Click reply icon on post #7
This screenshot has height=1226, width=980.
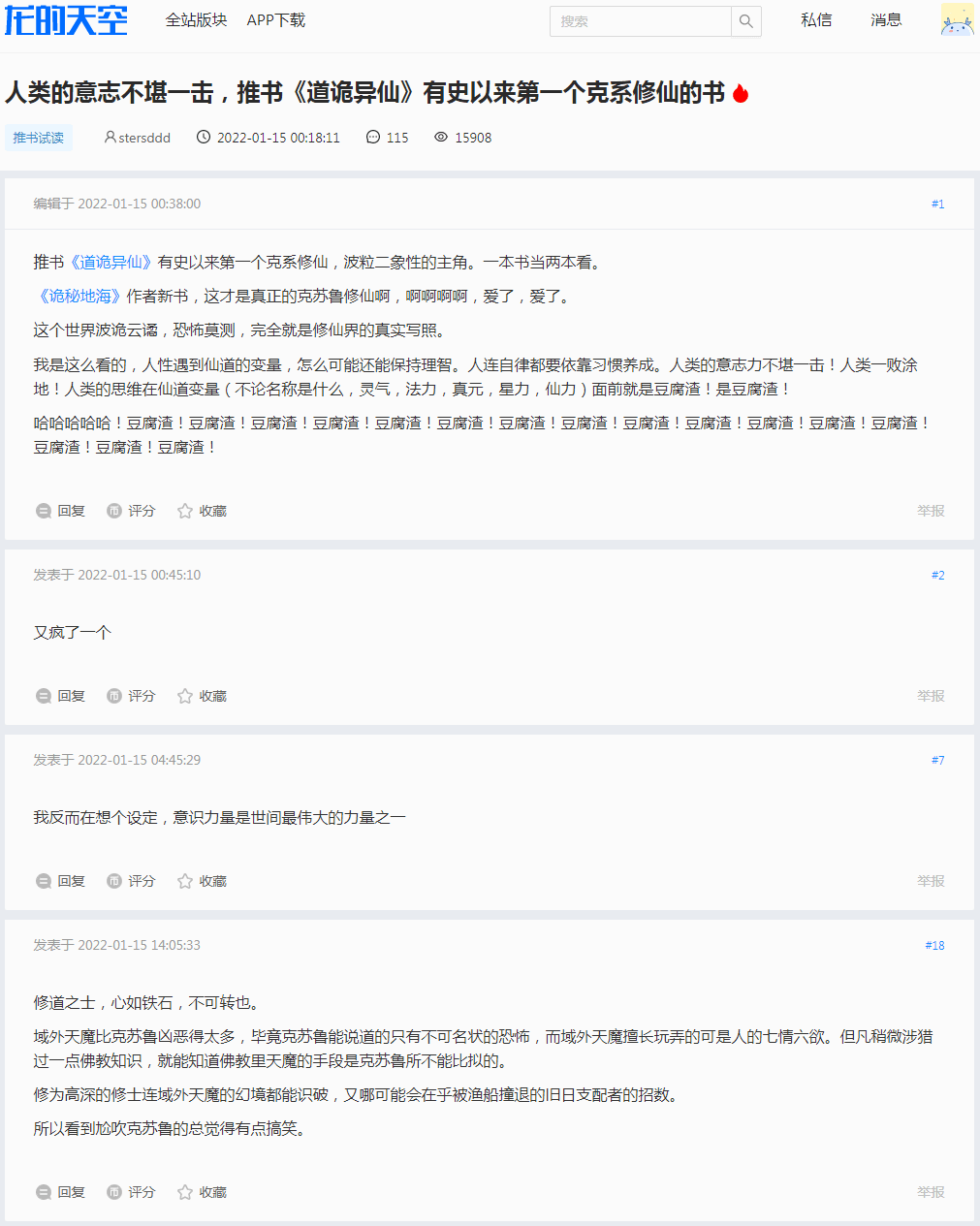pos(44,881)
